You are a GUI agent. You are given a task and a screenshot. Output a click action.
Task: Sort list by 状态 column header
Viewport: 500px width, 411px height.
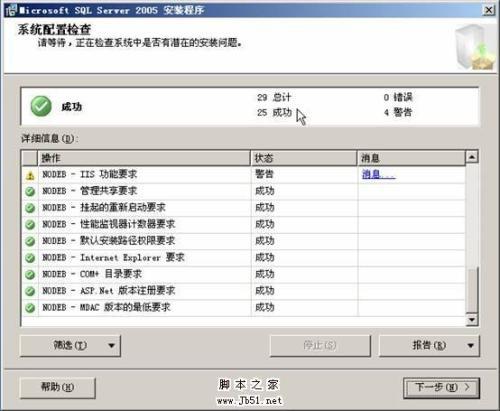click(x=304, y=158)
